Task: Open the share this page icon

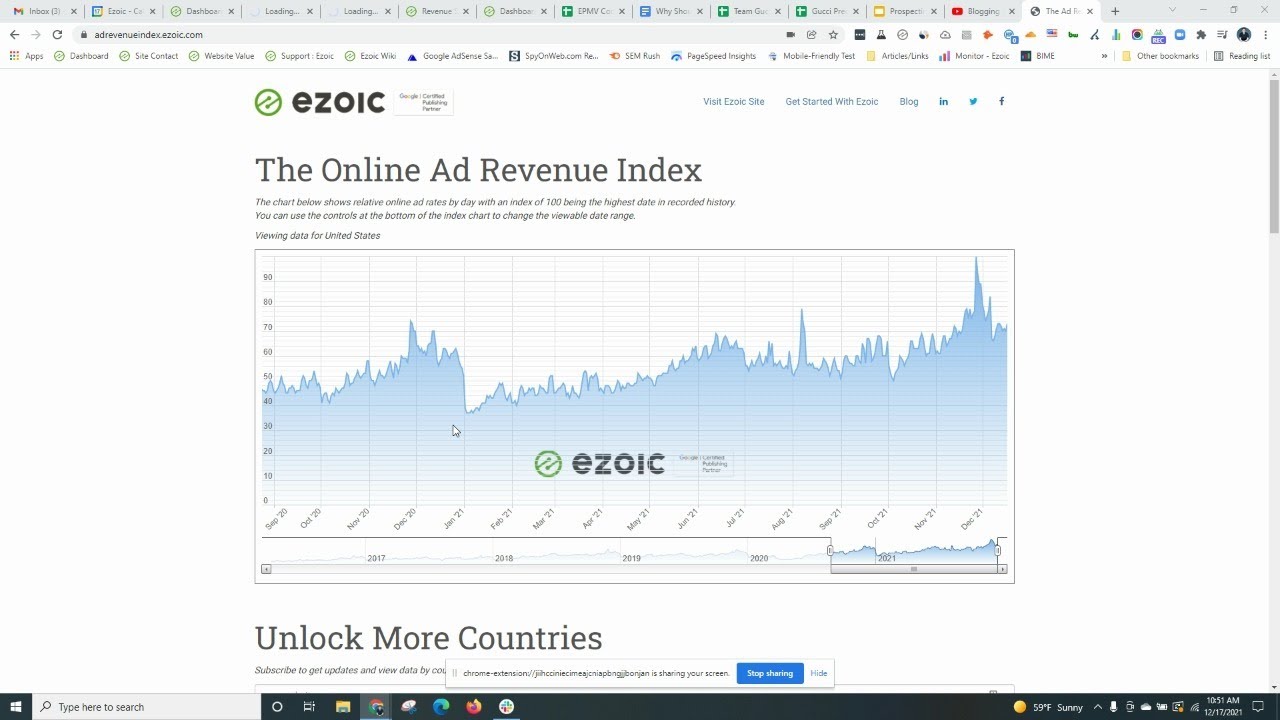Action: tap(811, 34)
